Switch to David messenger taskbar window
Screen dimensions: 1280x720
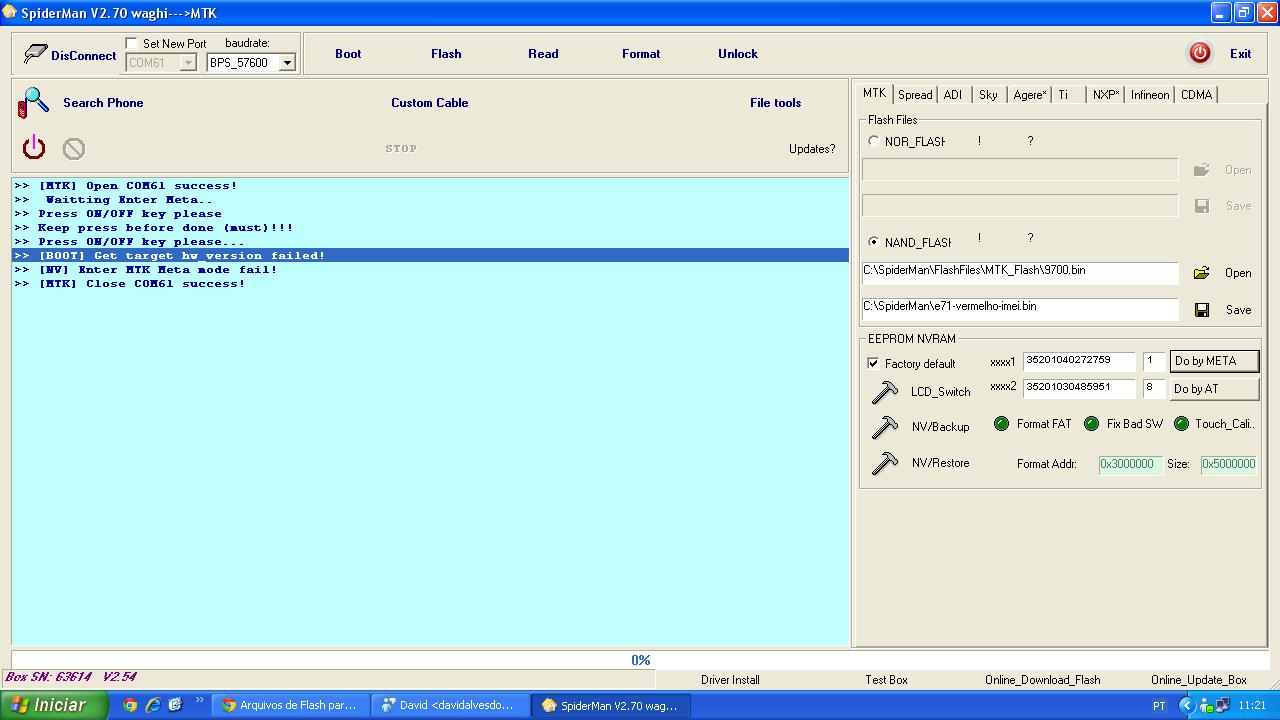pyautogui.click(x=451, y=705)
